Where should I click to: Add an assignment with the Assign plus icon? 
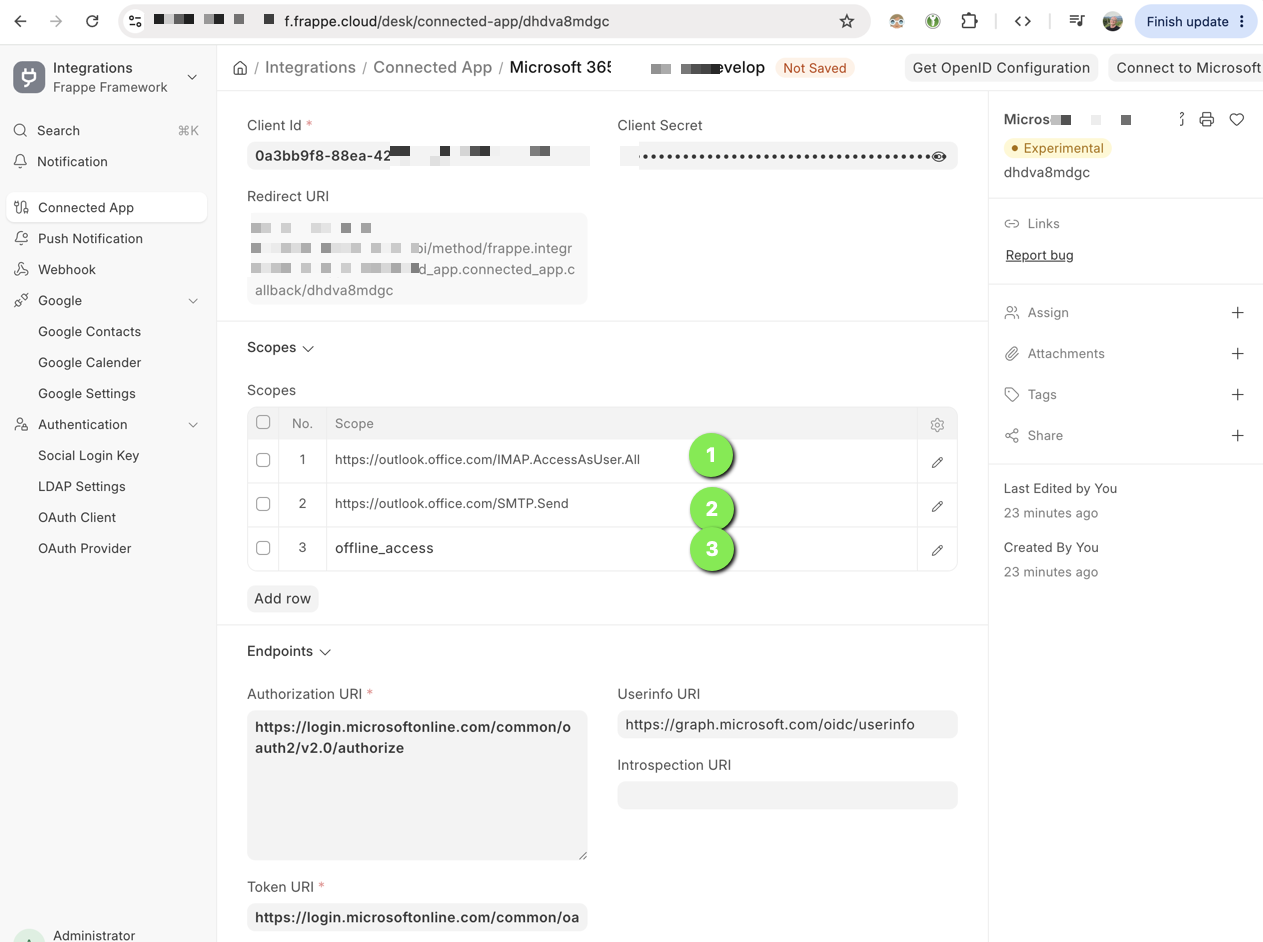[1237, 313]
